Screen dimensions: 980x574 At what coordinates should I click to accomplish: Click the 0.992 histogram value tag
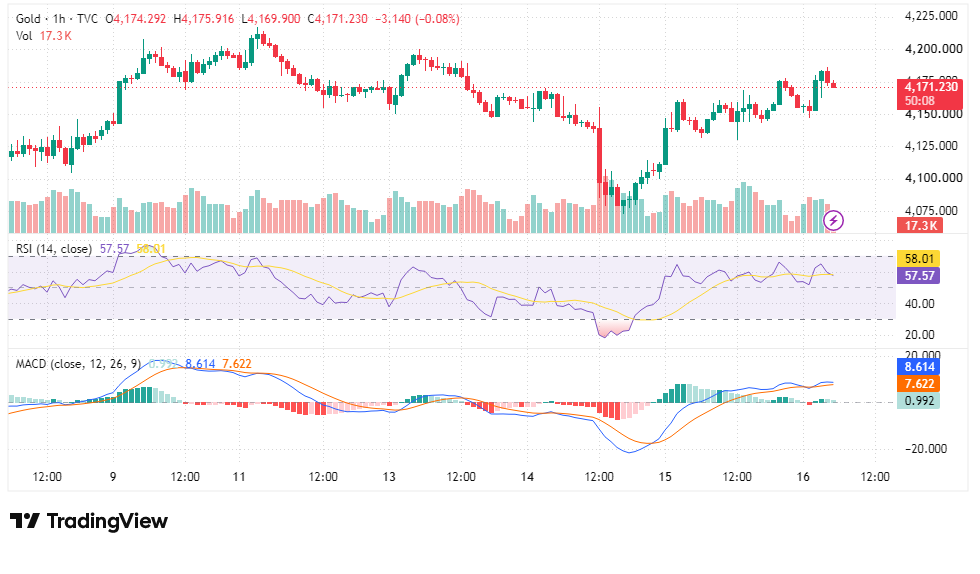(919, 401)
